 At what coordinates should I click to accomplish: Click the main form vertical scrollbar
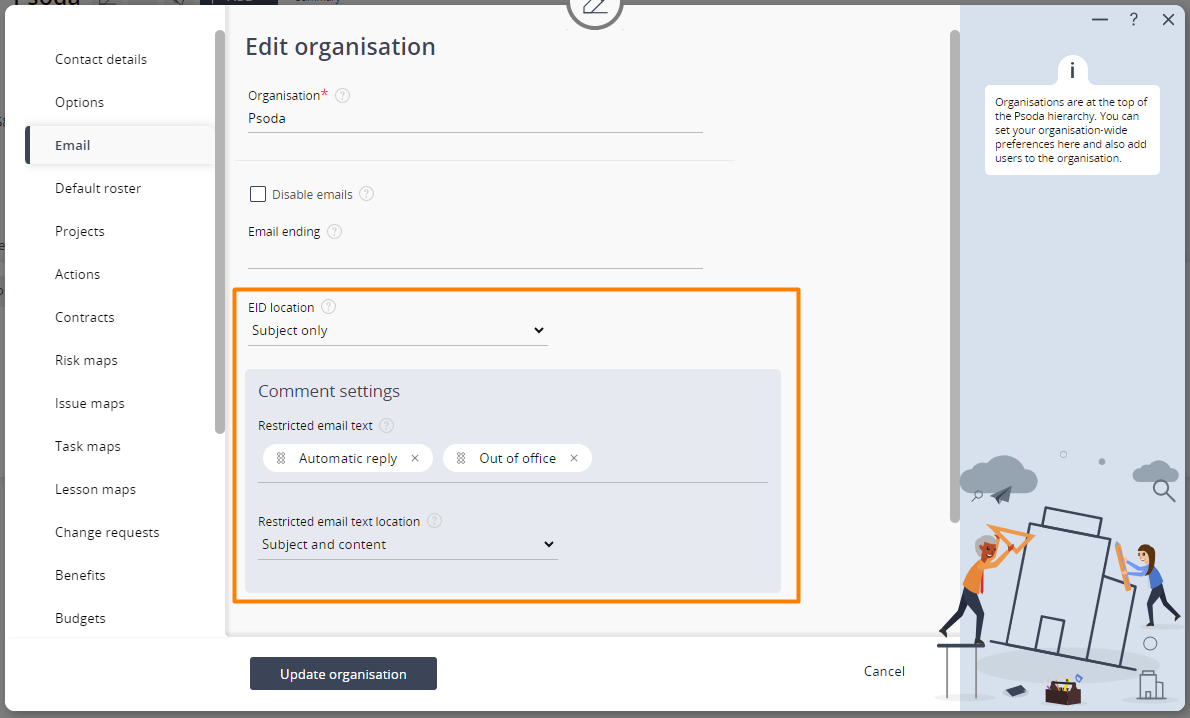[x=955, y=276]
